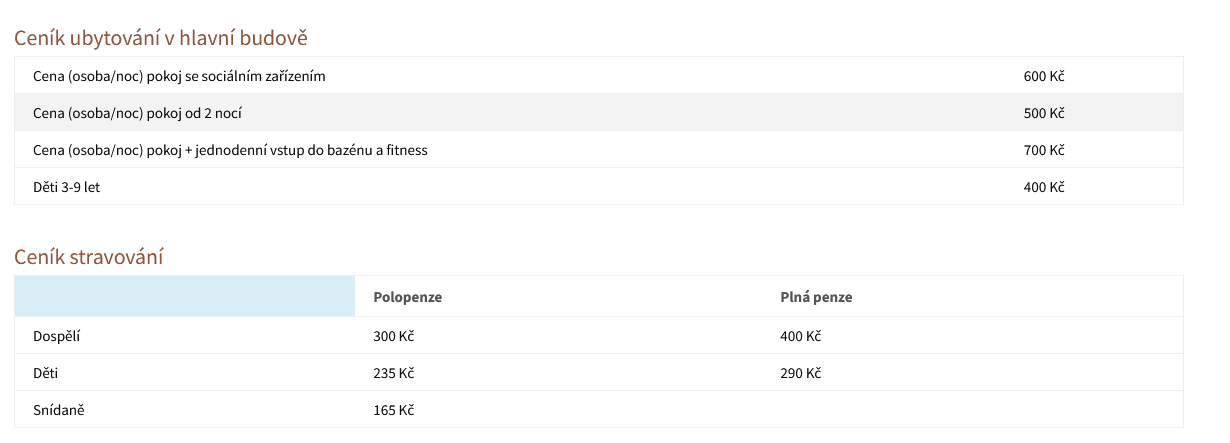Click the heading Ceník ubytování v hlavní budově
This screenshot has height=443, width=1230.
coord(161,38)
